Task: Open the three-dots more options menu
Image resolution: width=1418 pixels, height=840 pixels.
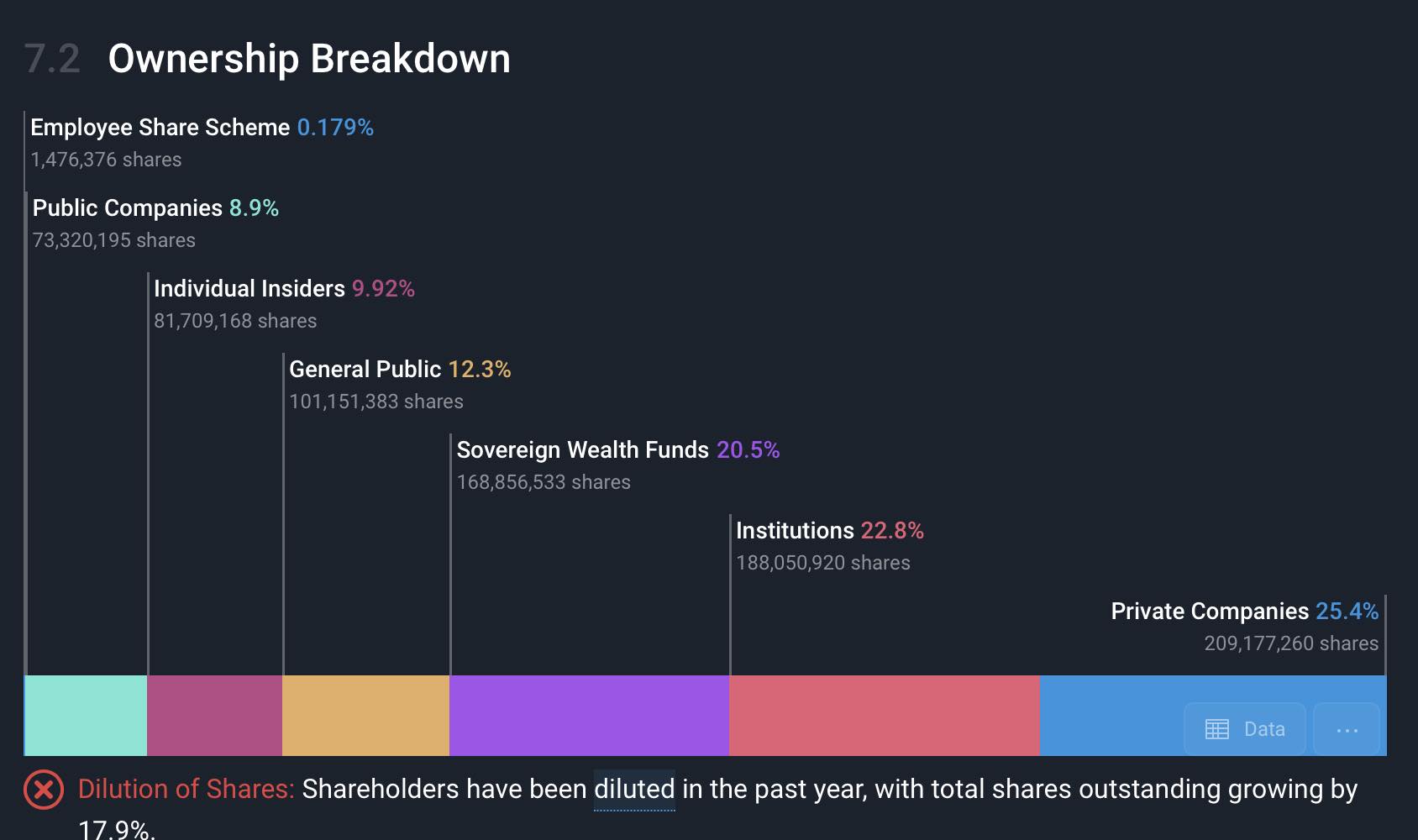Action: 1347,729
